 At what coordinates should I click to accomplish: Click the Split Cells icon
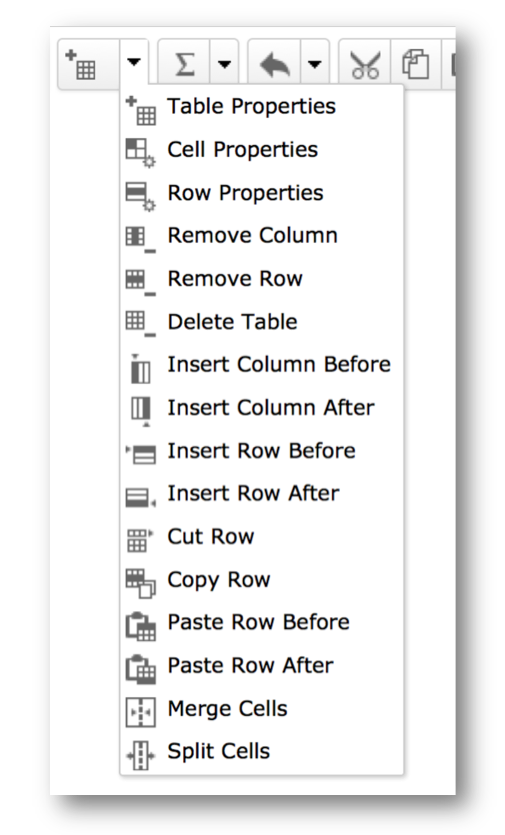141,755
